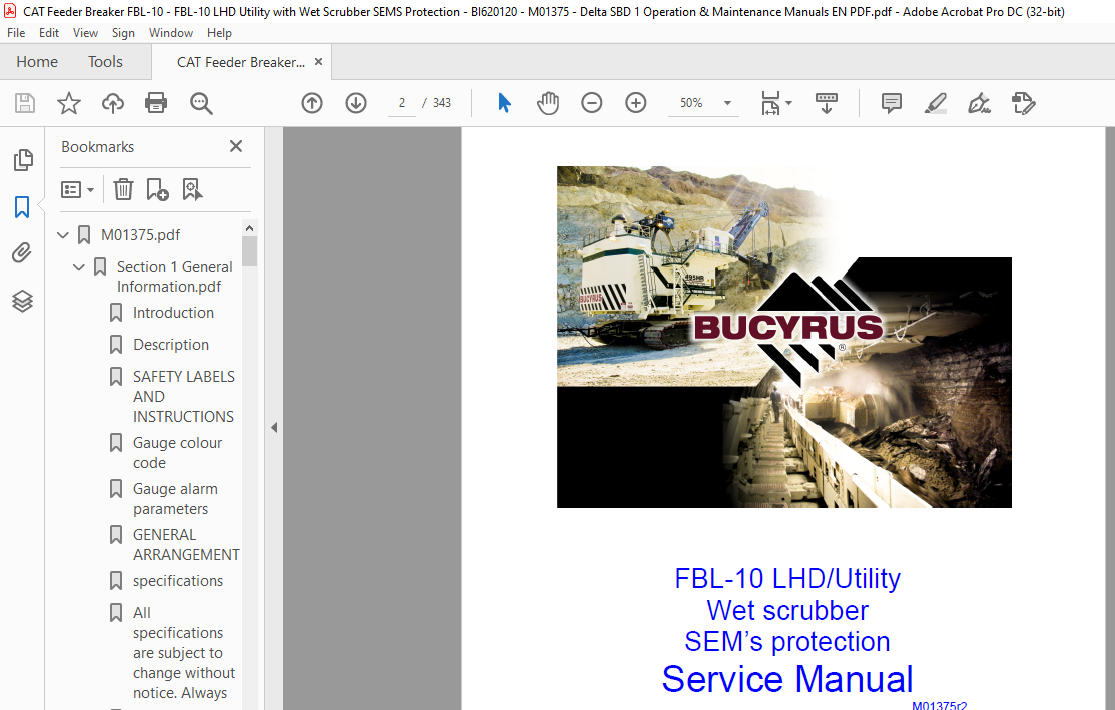Image resolution: width=1115 pixels, height=710 pixels.
Task: Collapse Section 1 General Information bookmark
Action: (79, 267)
